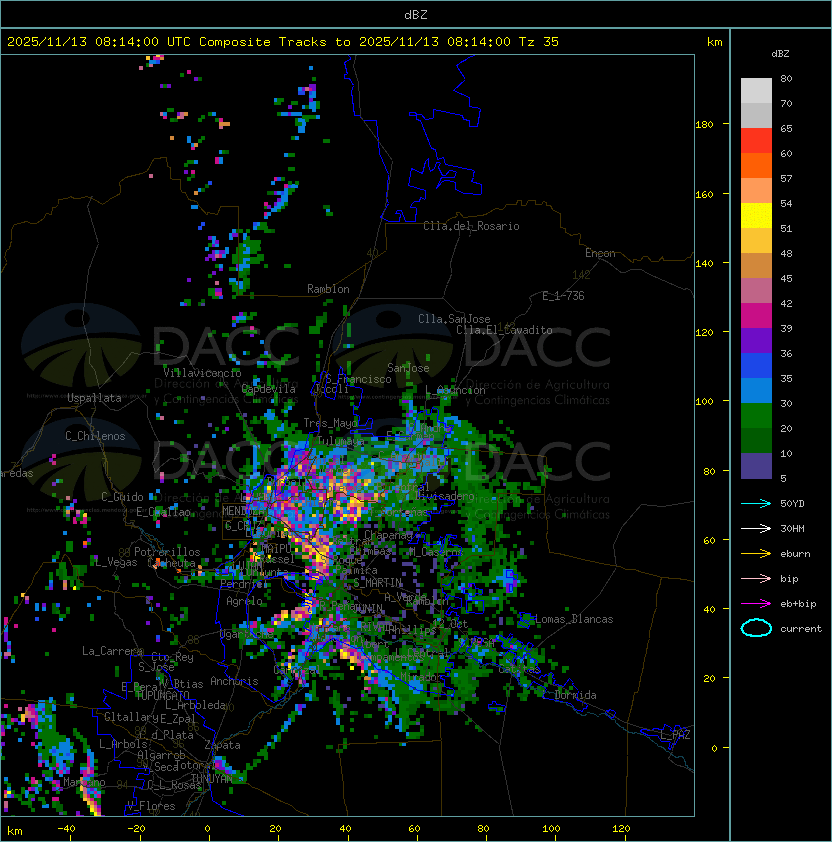The width and height of the screenshot is (832, 842).
Task: Click the 'dBZ' heading above the color scale
Action: click(x=780, y=54)
